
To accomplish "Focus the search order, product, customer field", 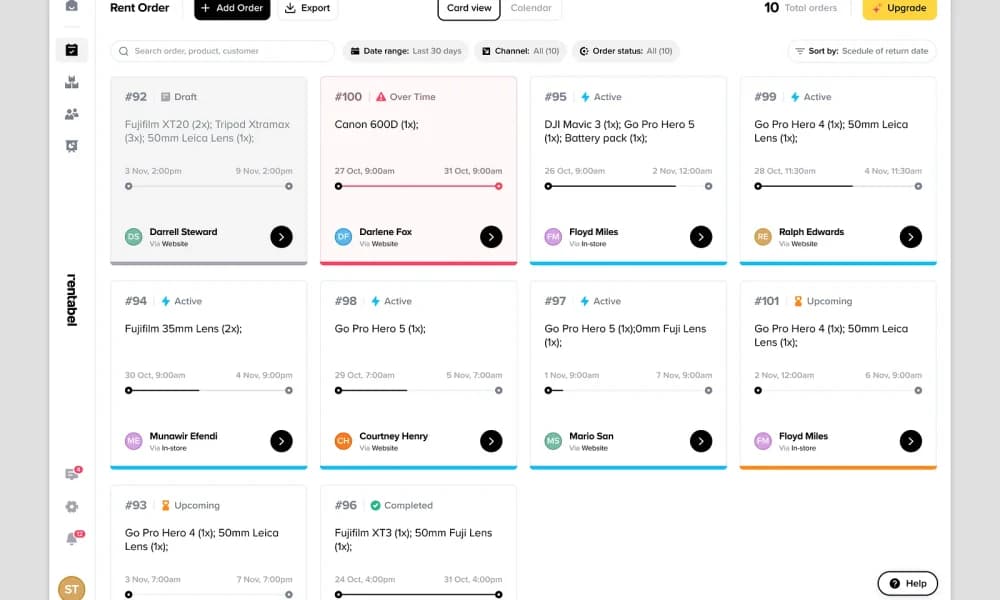I will tap(223, 51).
